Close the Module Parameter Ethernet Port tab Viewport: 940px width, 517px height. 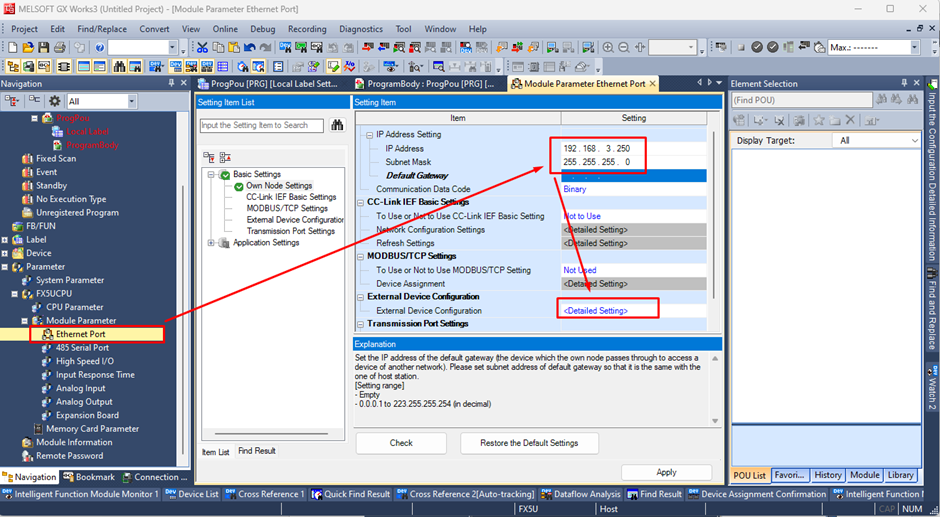(x=653, y=84)
